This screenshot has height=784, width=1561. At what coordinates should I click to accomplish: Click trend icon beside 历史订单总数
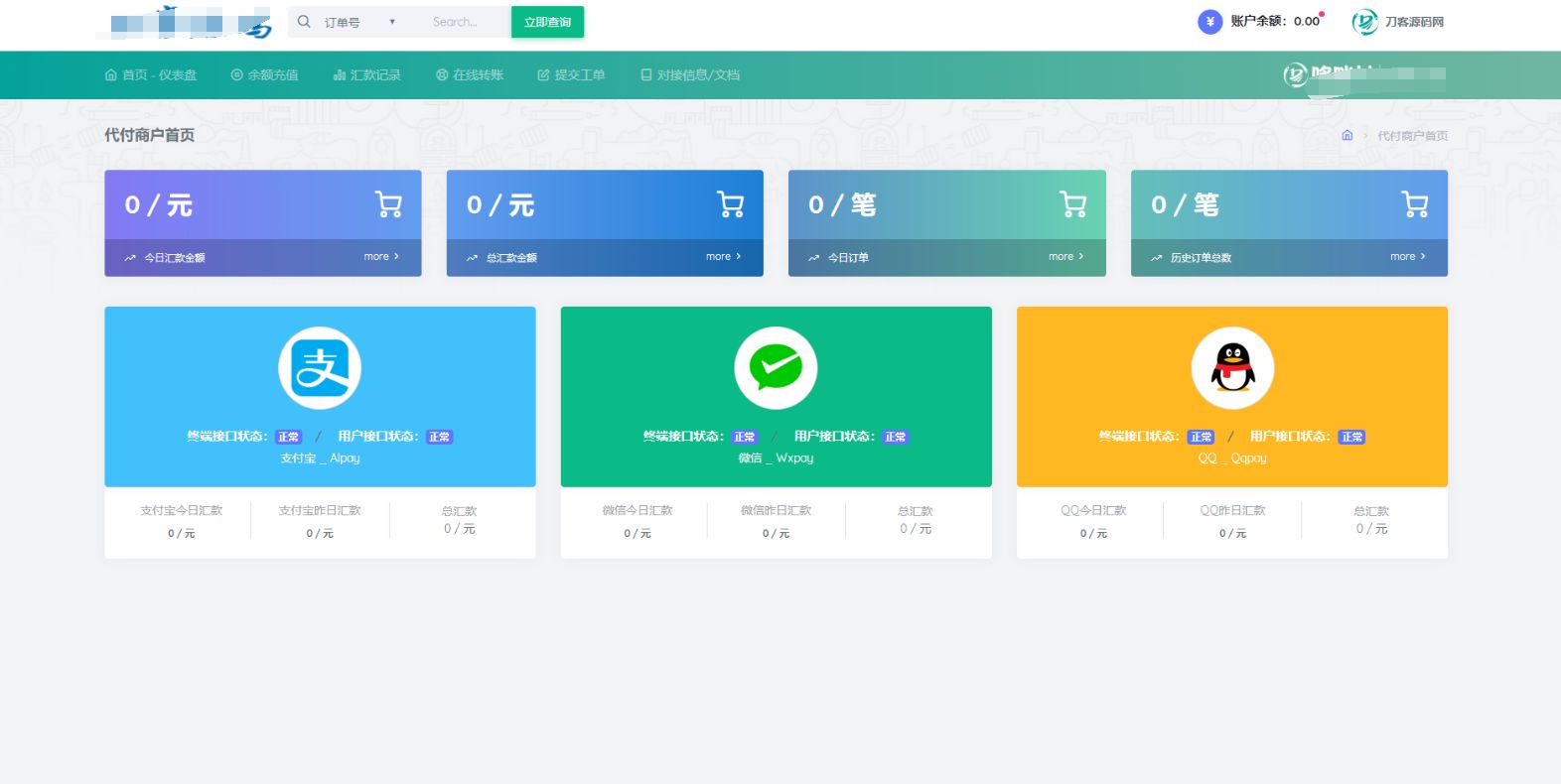[1156, 258]
